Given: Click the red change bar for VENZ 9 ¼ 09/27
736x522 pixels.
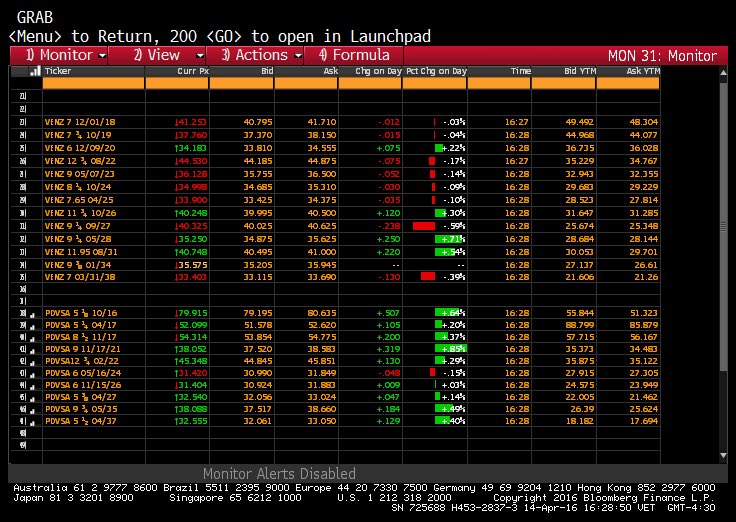Looking at the screenshot, I should pos(423,226).
